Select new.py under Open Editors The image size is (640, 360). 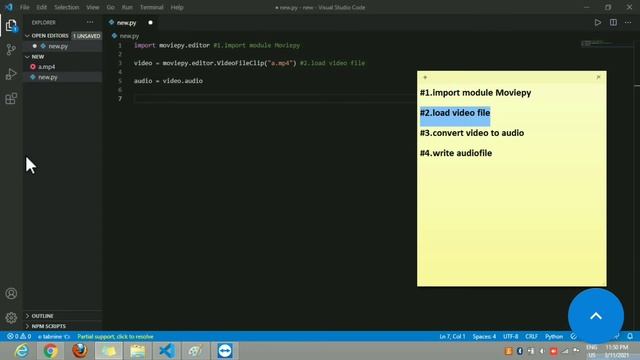point(58,46)
